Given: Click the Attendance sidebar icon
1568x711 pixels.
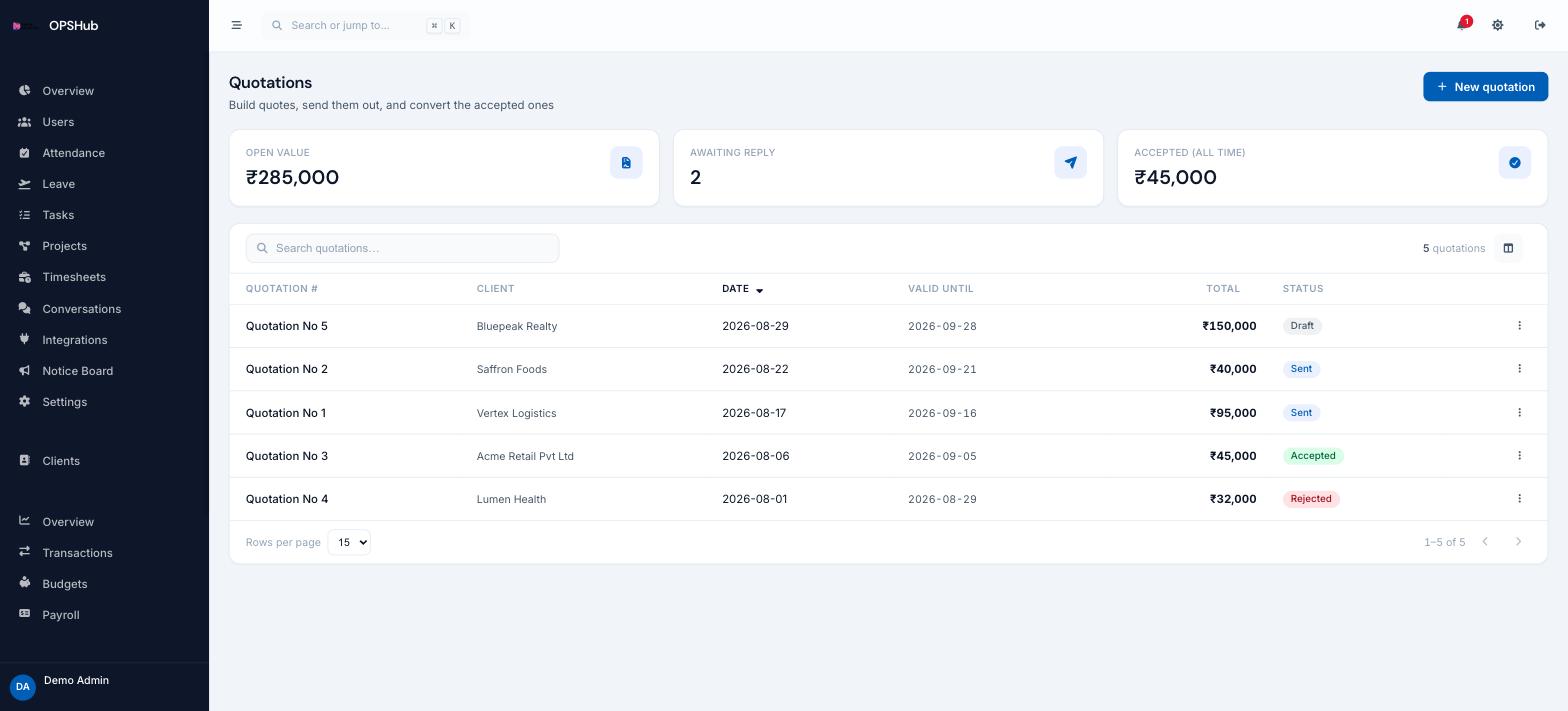Looking at the screenshot, I should coord(24,152).
